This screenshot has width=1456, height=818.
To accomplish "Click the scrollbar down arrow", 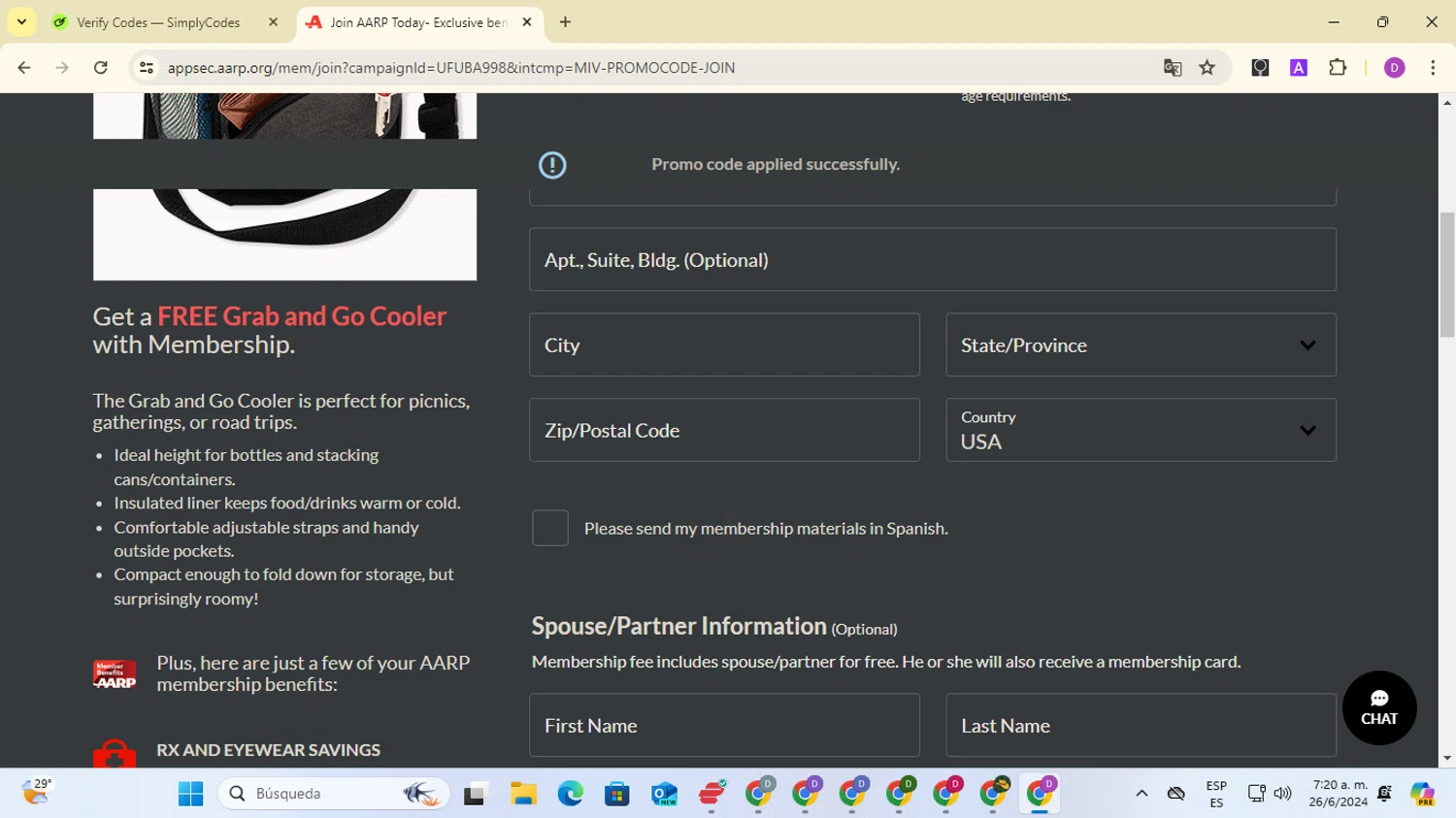I will click(1447, 759).
